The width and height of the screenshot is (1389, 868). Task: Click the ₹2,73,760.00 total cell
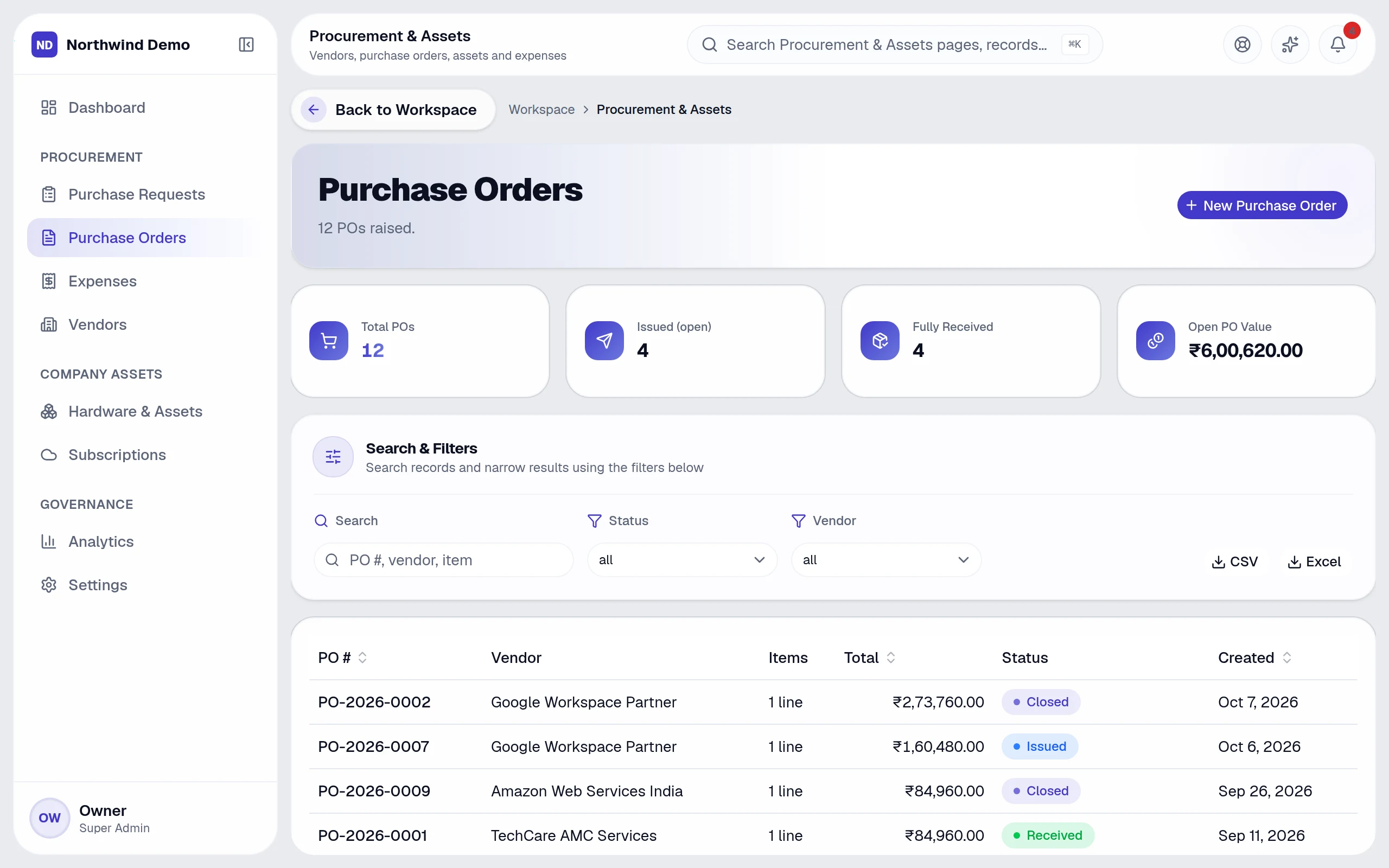coord(938,702)
